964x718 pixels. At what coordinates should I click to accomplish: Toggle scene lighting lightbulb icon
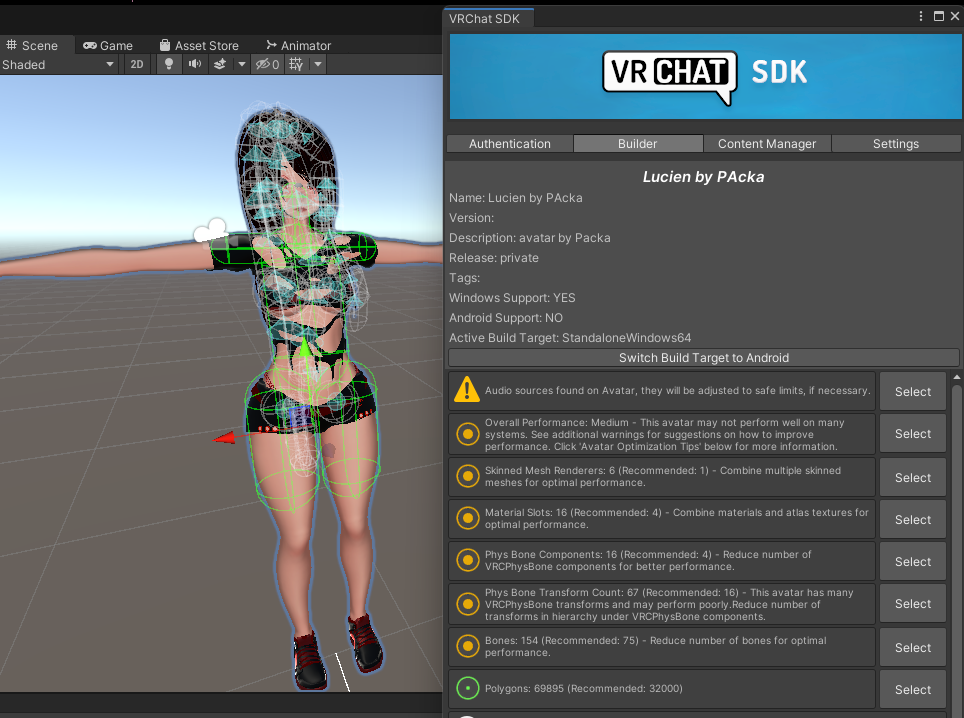click(168, 64)
